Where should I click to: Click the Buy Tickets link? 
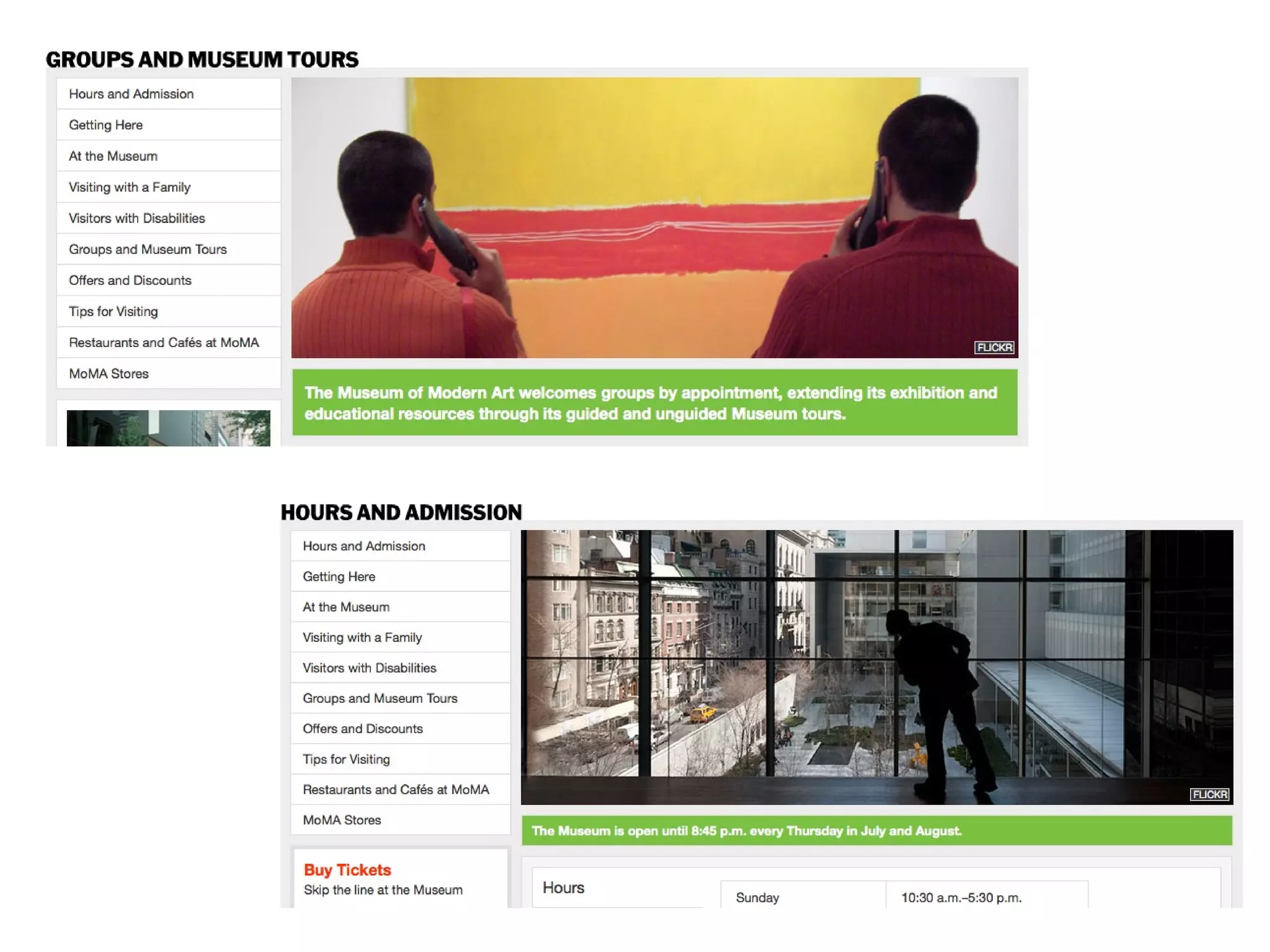point(347,870)
